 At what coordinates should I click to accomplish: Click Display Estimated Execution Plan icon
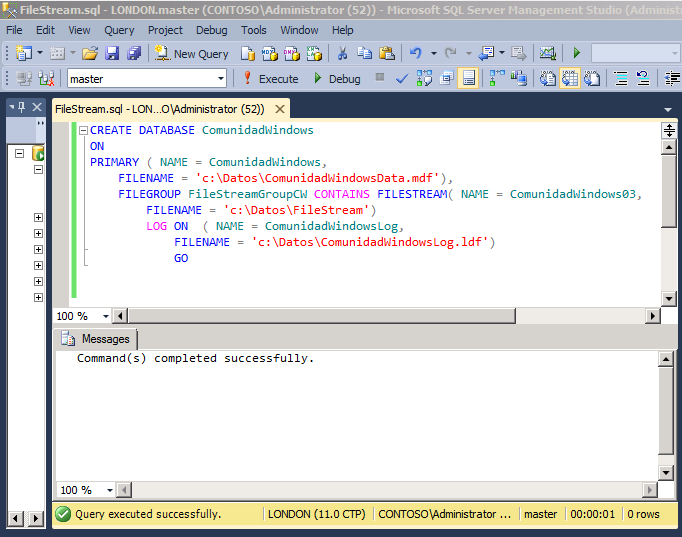point(425,78)
